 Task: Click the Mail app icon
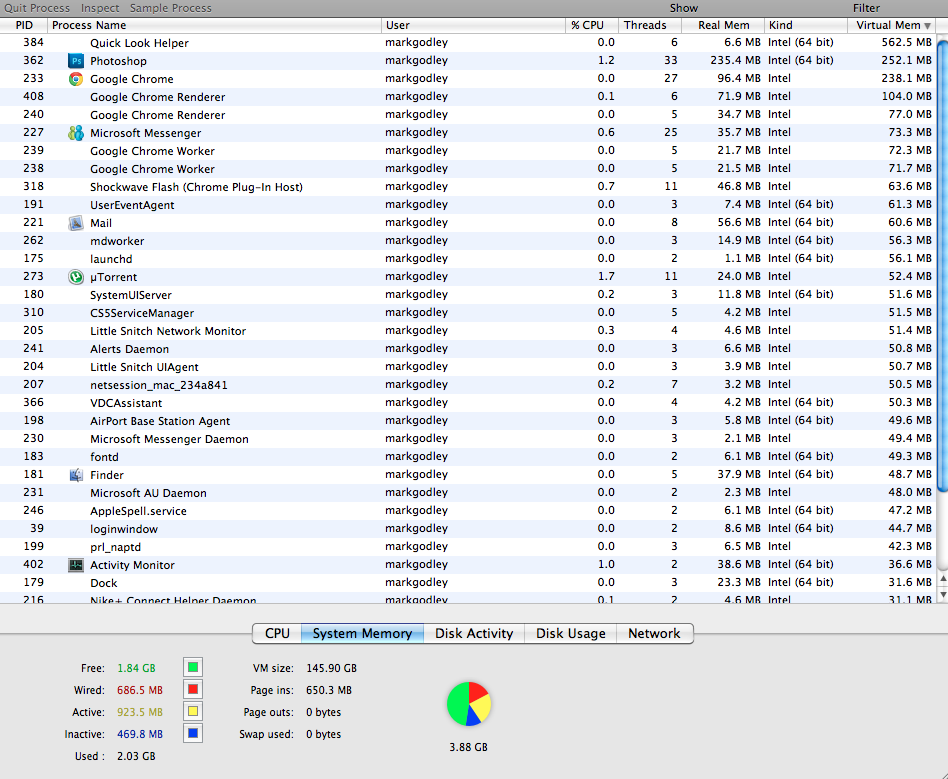tap(76, 223)
